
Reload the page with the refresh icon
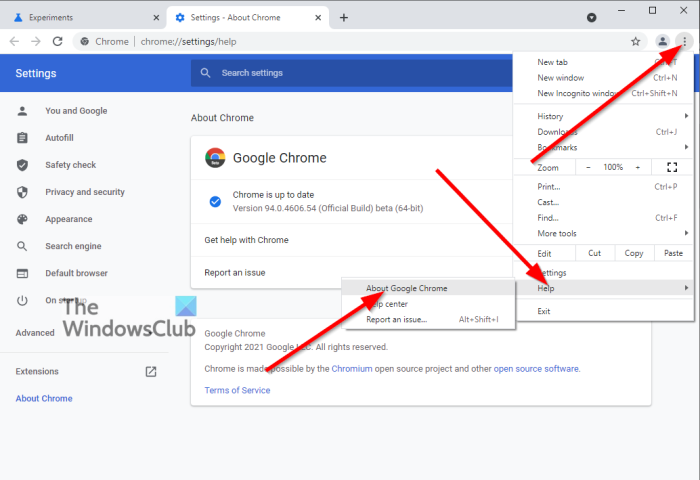(x=57, y=41)
